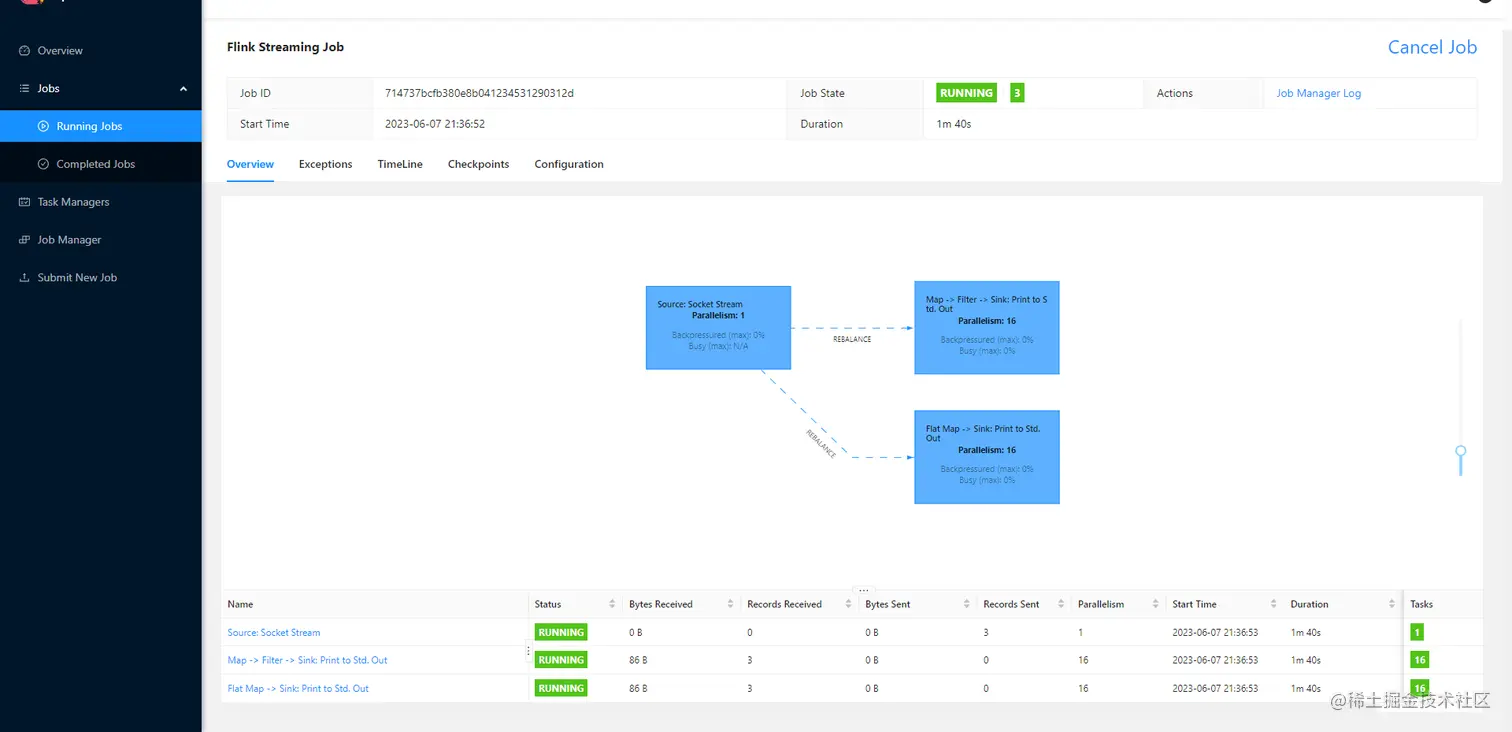Open the Overview sidebar item
Image resolution: width=1512 pixels, height=732 pixels.
tap(100, 50)
